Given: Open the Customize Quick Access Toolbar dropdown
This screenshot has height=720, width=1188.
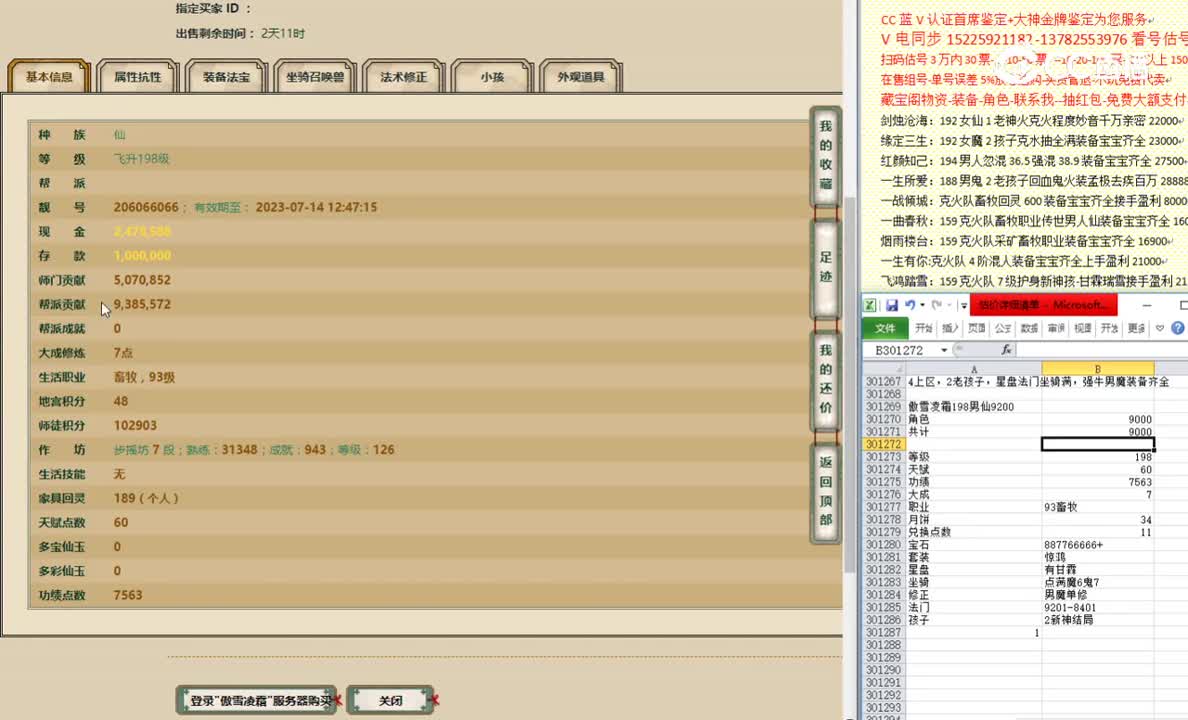Looking at the screenshot, I should click(x=962, y=306).
